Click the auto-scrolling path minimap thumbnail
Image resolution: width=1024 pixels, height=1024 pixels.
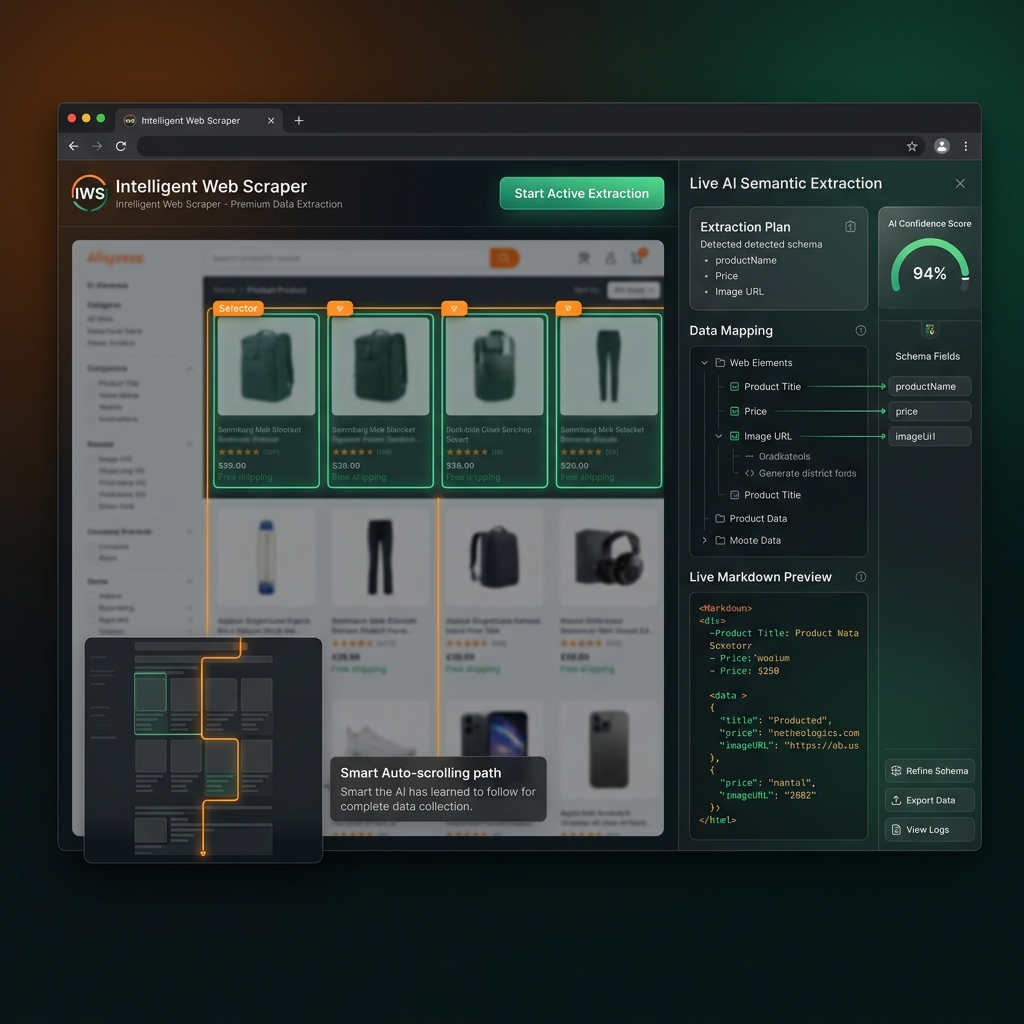point(203,750)
